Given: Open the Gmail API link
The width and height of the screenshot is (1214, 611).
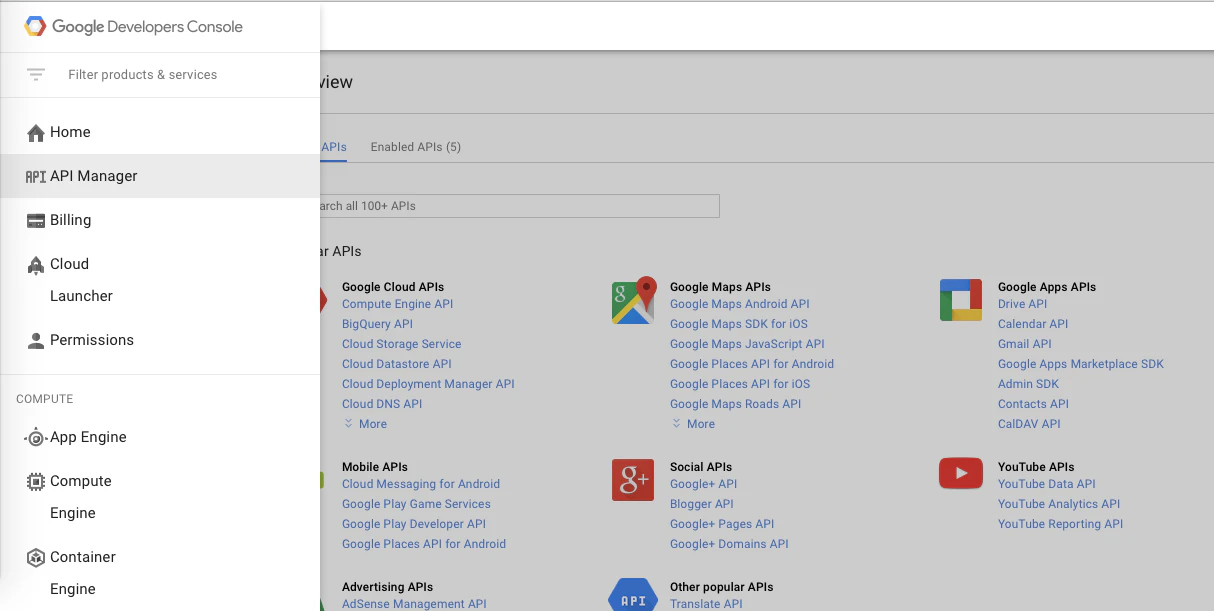Looking at the screenshot, I should (1024, 344).
